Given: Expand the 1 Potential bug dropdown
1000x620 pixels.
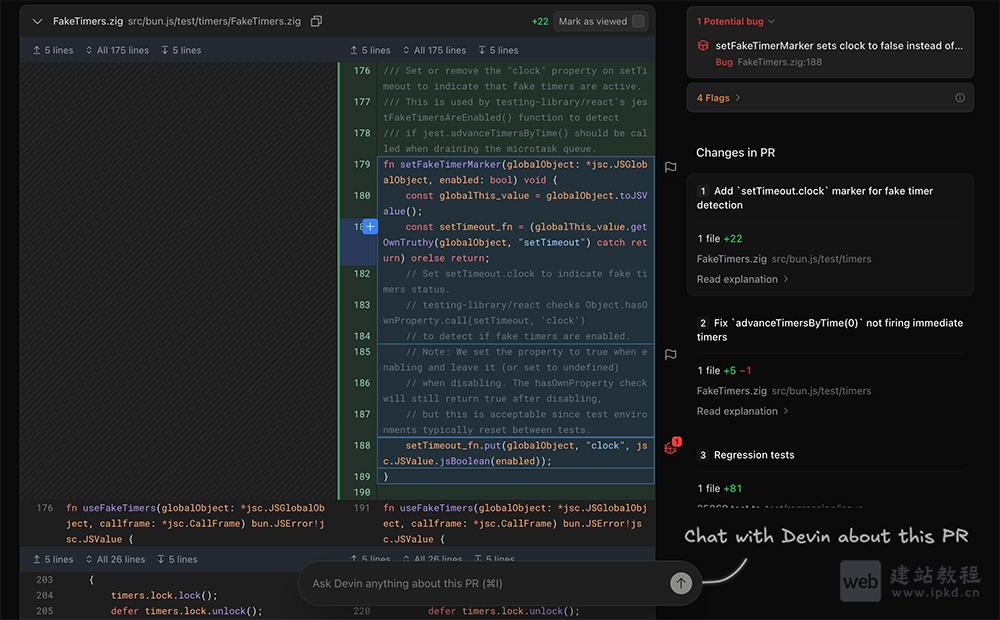Looking at the screenshot, I should [x=736, y=21].
